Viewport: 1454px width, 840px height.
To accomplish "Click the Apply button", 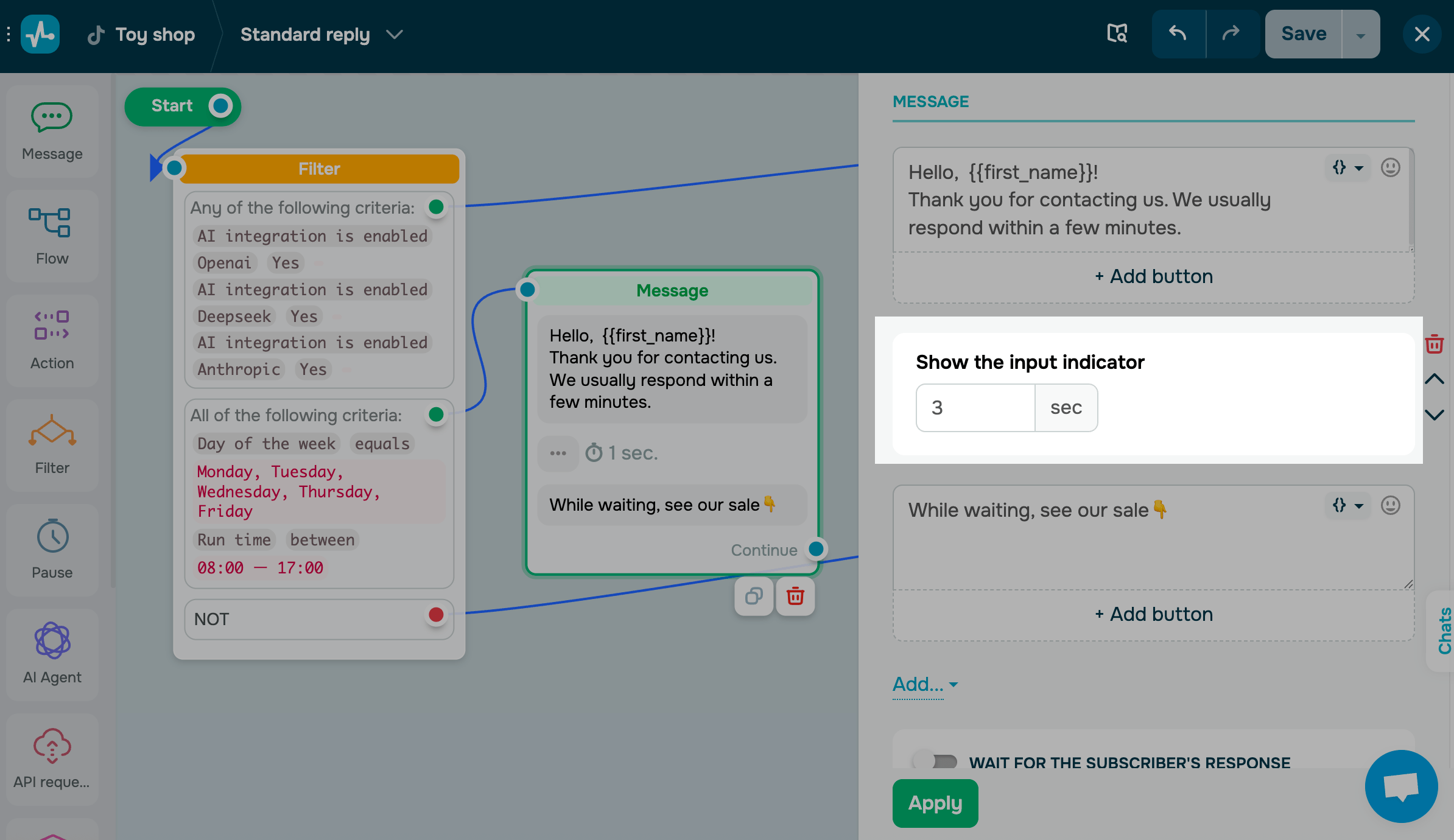I will pyautogui.click(x=935, y=803).
